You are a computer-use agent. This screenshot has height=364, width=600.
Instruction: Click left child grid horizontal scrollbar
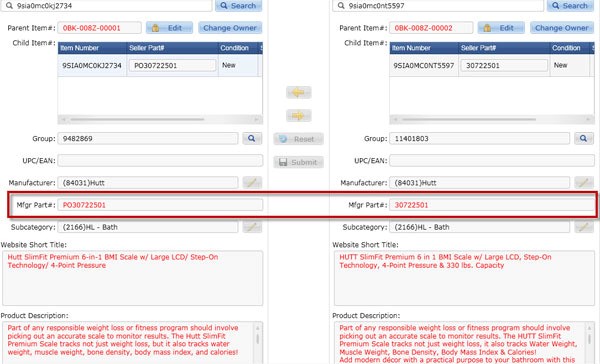tap(160, 119)
